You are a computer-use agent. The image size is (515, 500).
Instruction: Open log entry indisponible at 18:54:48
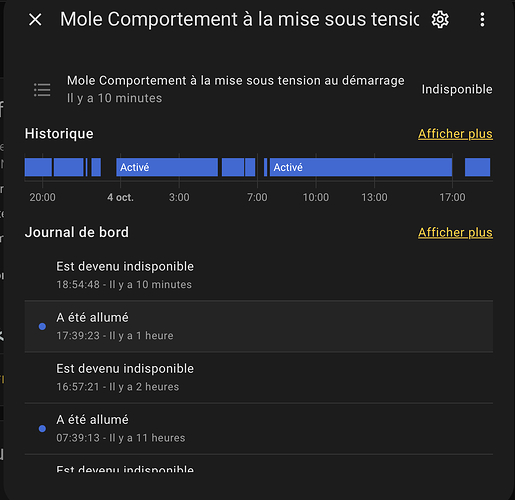(259, 275)
